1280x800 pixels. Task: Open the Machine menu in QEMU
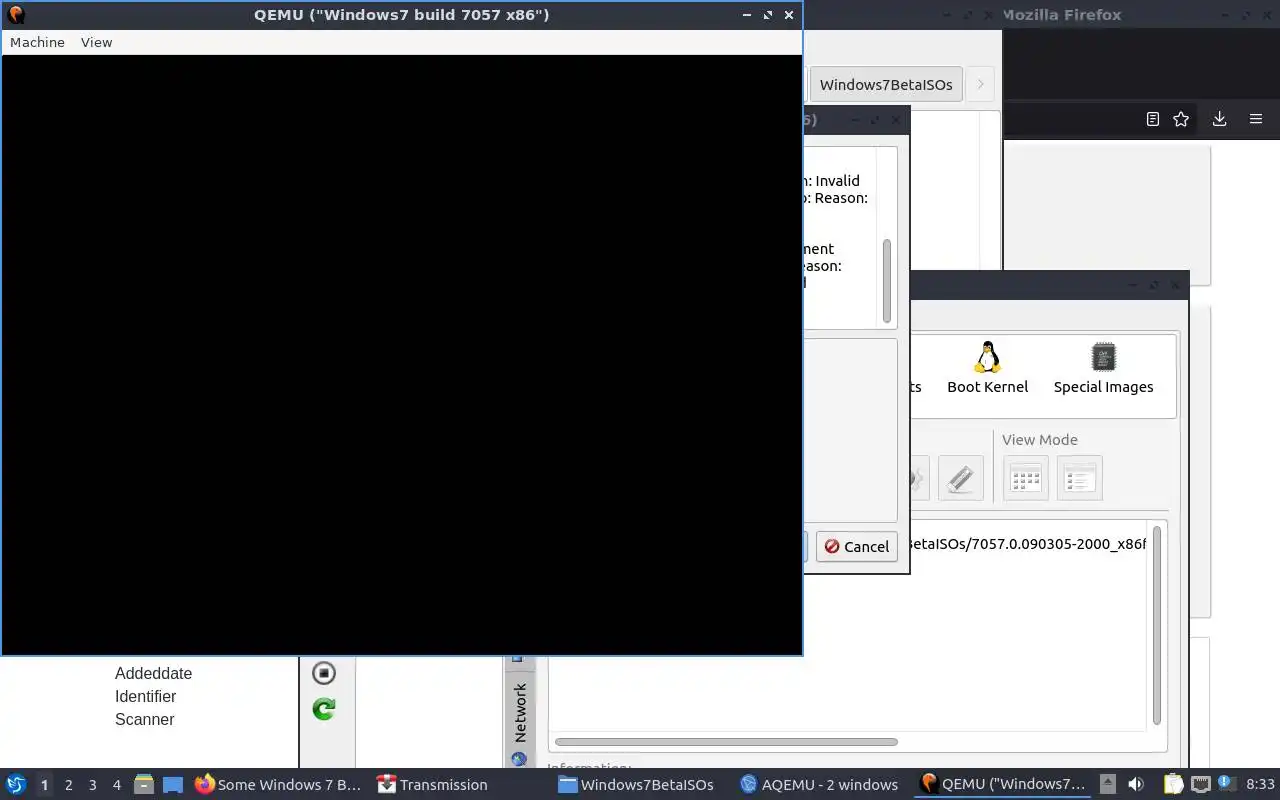click(37, 42)
